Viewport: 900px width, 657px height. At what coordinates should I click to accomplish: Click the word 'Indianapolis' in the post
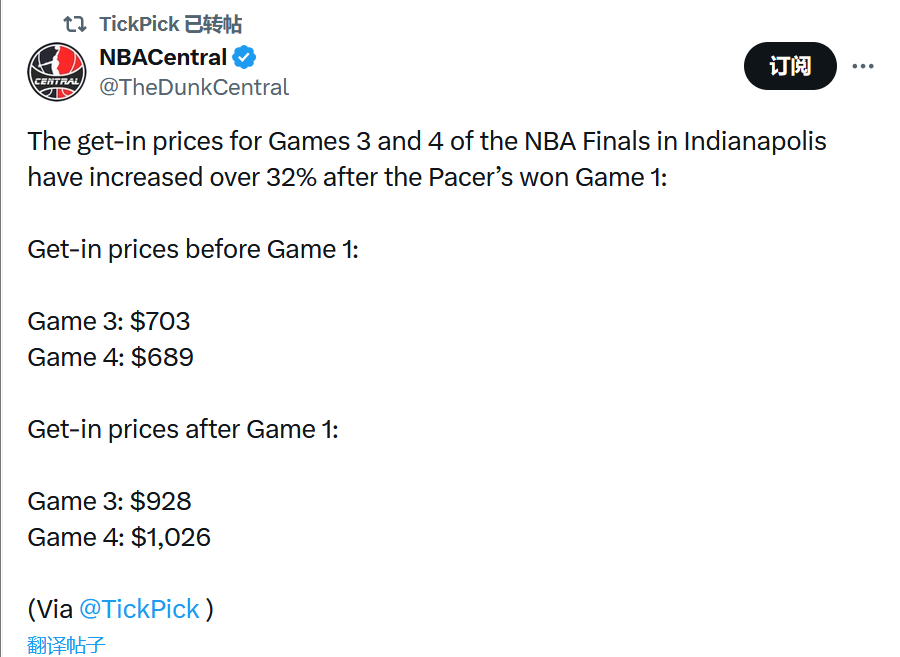(x=755, y=142)
